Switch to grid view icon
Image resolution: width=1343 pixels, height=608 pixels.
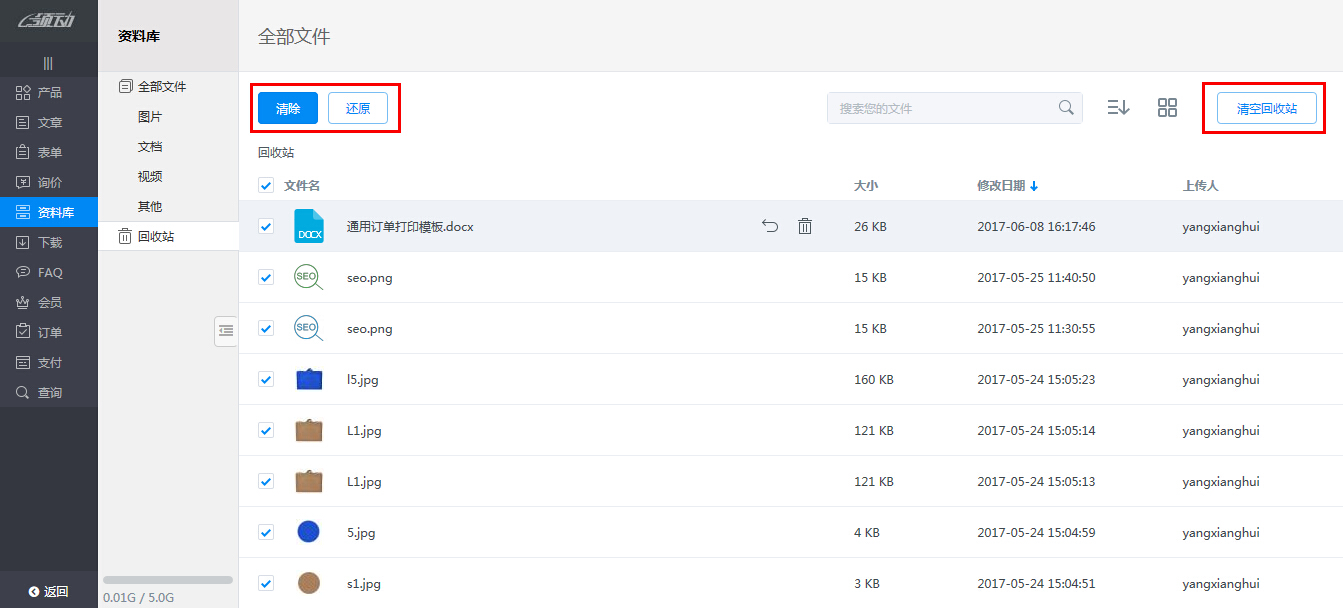point(1167,108)
